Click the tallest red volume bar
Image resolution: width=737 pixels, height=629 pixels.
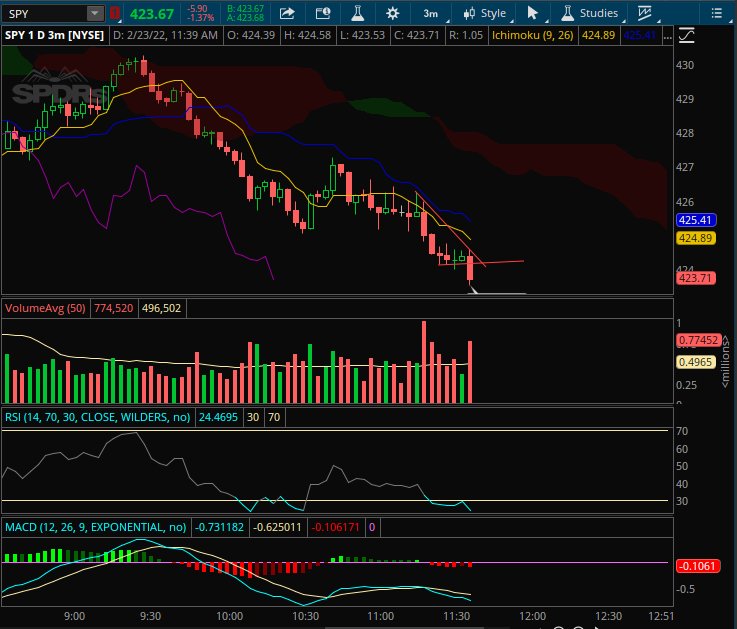tap(424, 362)
